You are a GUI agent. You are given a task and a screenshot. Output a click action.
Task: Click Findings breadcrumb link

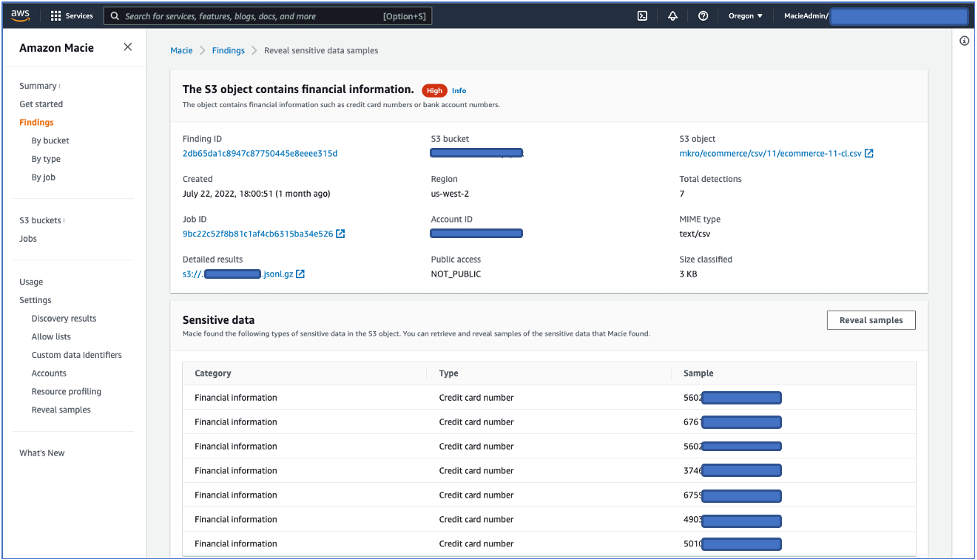228,50
